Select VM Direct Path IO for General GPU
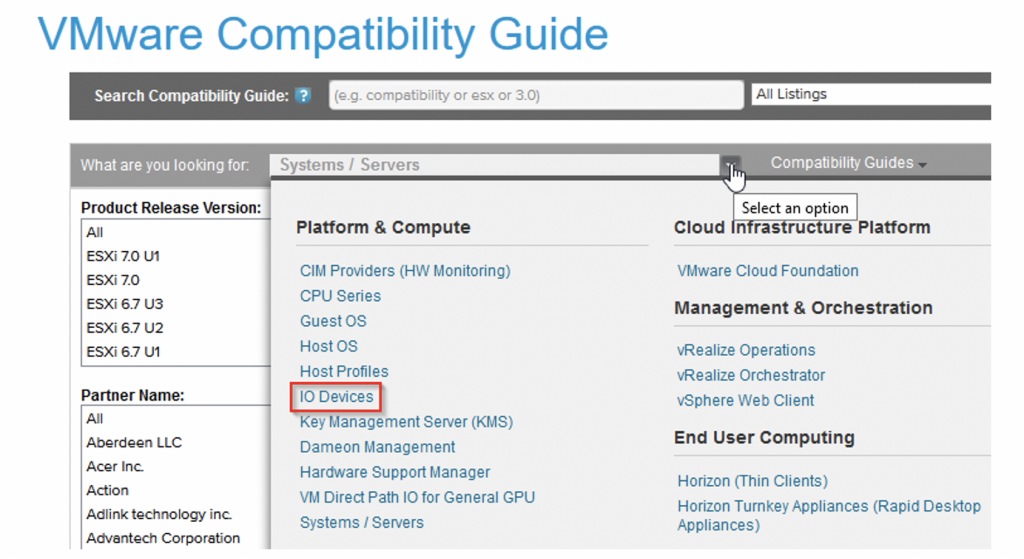Screen dimensions: 1024x559 pyautogui.click(x=417, y=497)
